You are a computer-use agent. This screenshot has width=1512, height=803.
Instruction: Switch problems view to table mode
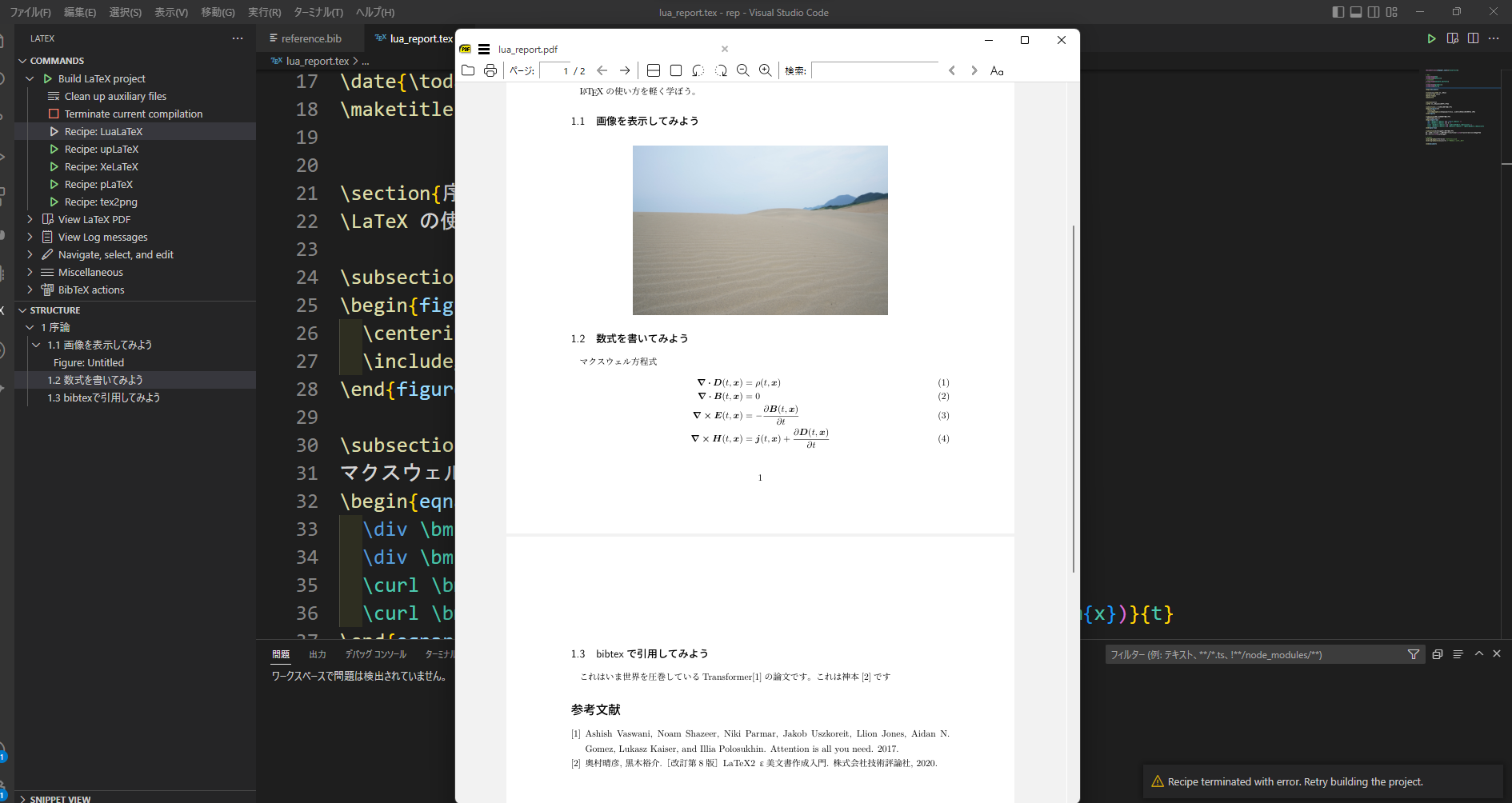tap(1458, 654)
